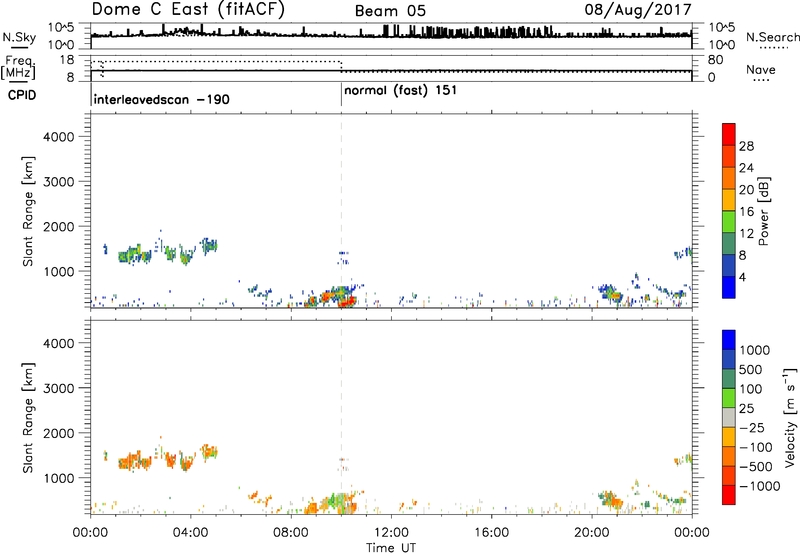
Task: Click the Time UT axis title
Action: tap(391, 548)
